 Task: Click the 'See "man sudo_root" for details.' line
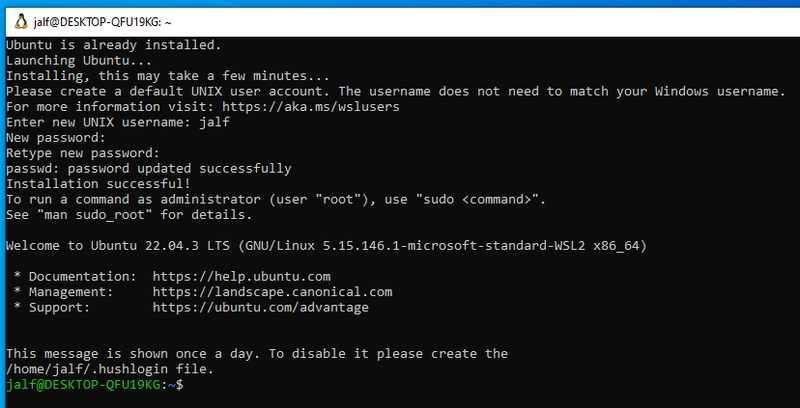[x=129, y=215]
